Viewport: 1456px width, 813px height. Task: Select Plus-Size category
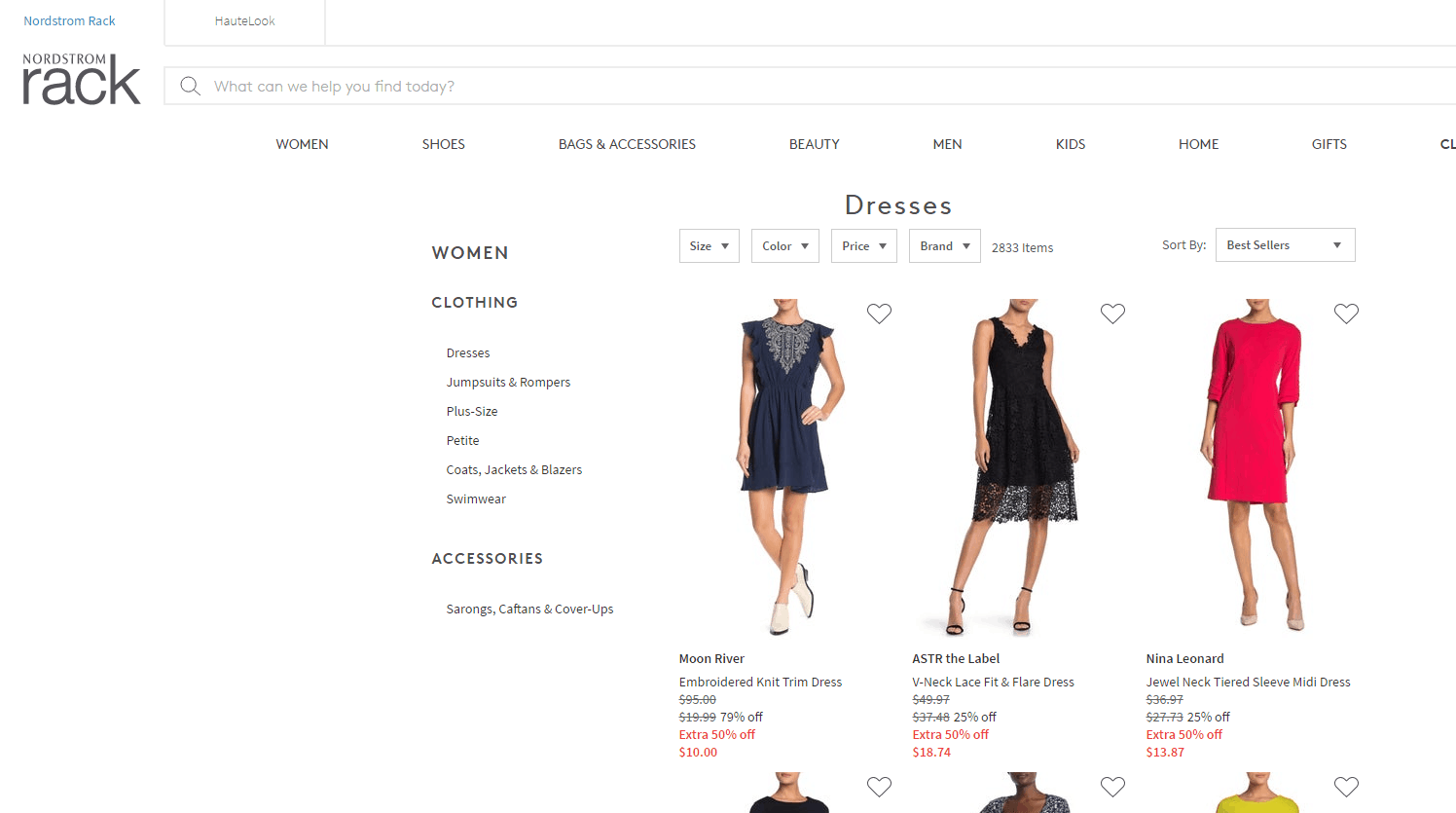point(472,412)
